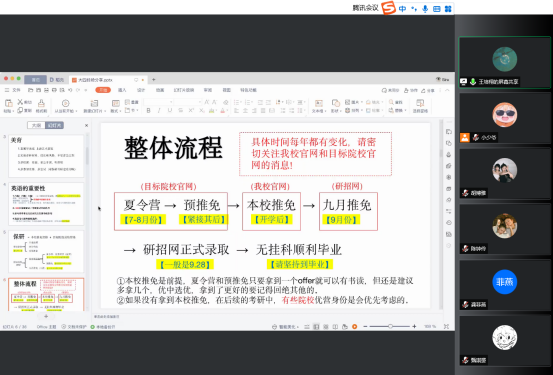Open the Insert ribbon tab

[122, 90]
